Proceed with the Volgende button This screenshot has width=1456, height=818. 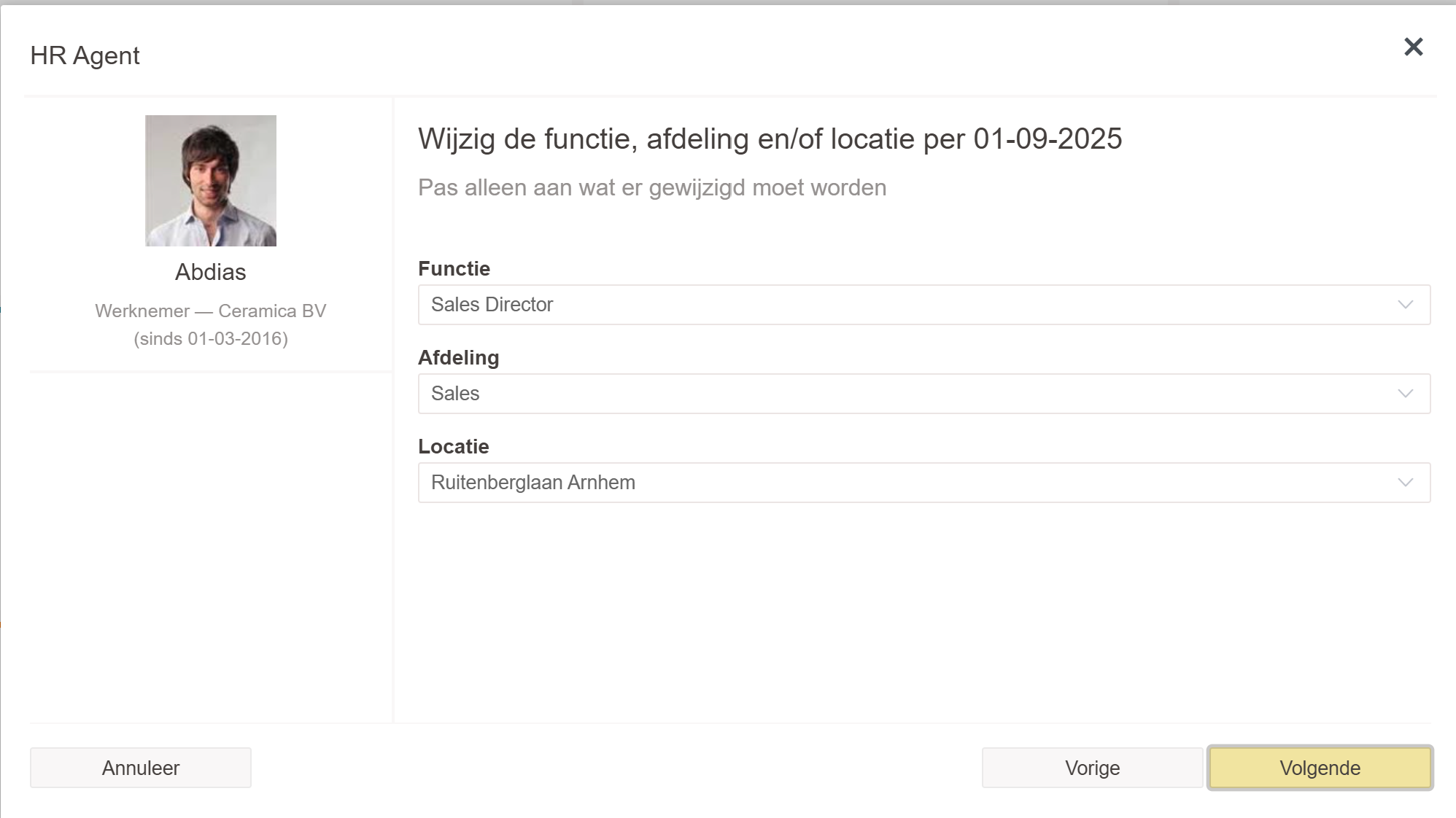click(x=1320, y=768)
